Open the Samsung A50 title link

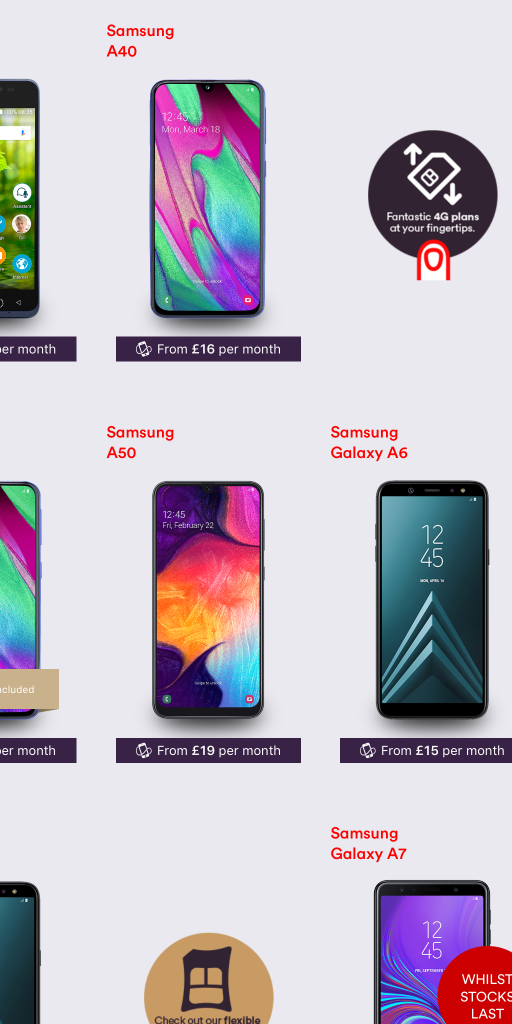[140, 442]
